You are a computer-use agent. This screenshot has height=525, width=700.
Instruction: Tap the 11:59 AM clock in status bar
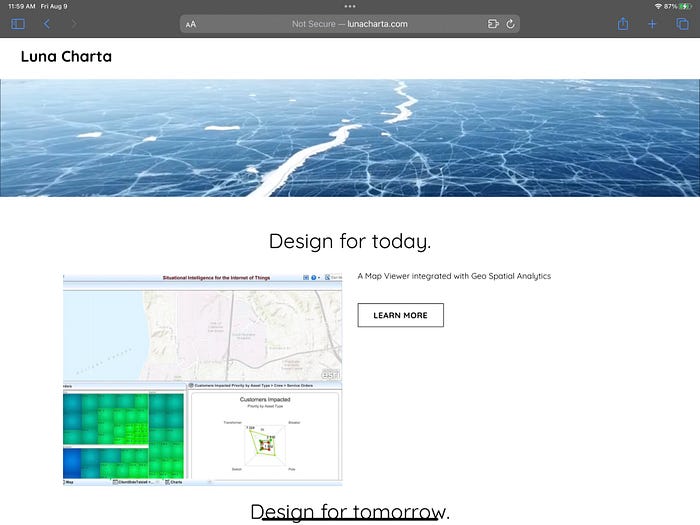pos(21,6)
